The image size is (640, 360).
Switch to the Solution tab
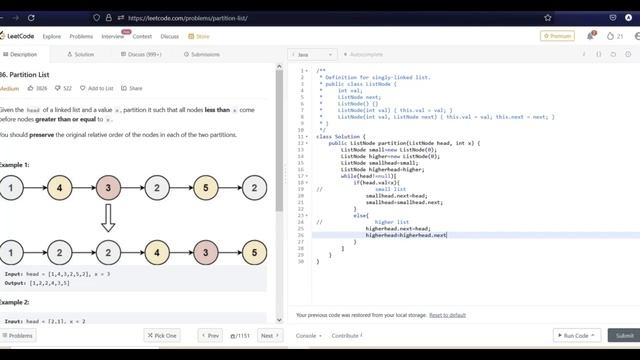tap(80, 54)
